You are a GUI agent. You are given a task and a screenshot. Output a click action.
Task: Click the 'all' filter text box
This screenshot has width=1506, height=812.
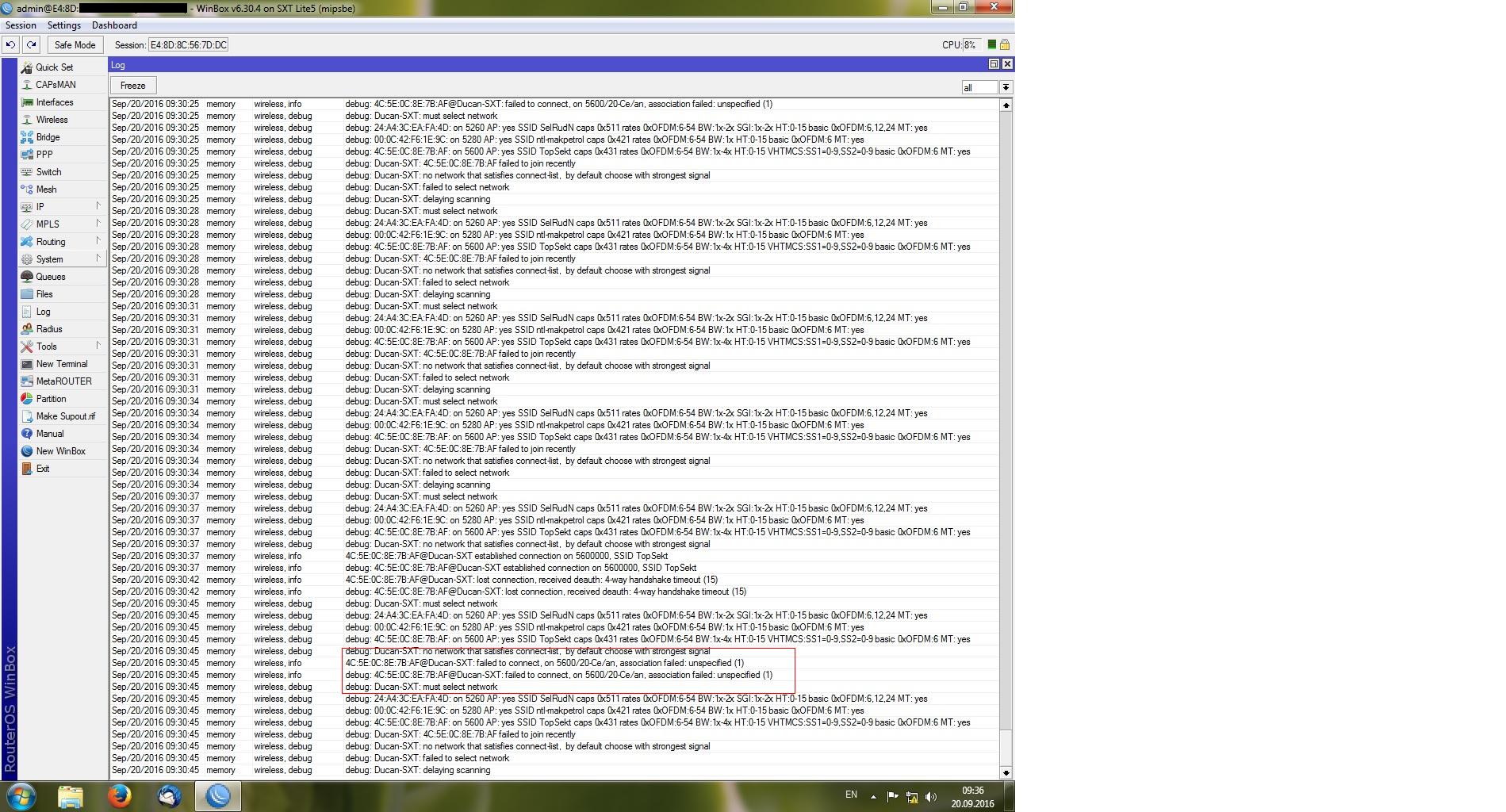(979, 87)
